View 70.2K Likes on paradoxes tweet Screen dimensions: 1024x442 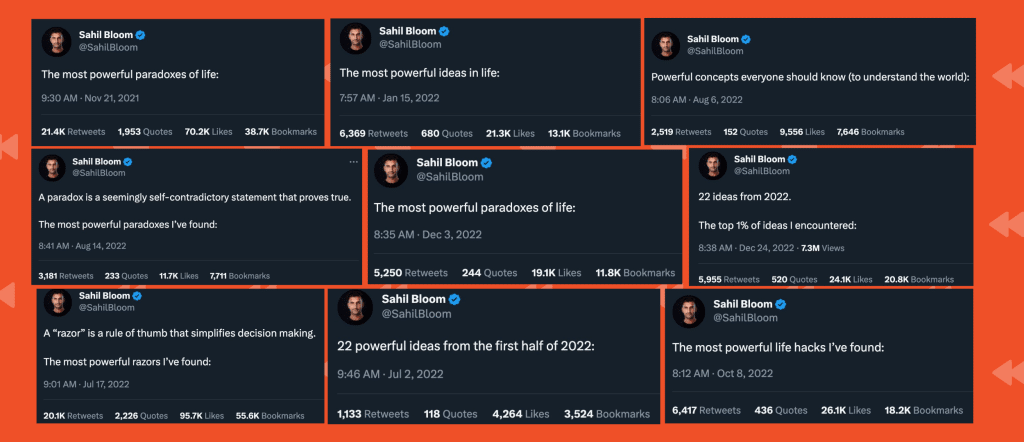(208, 132)
